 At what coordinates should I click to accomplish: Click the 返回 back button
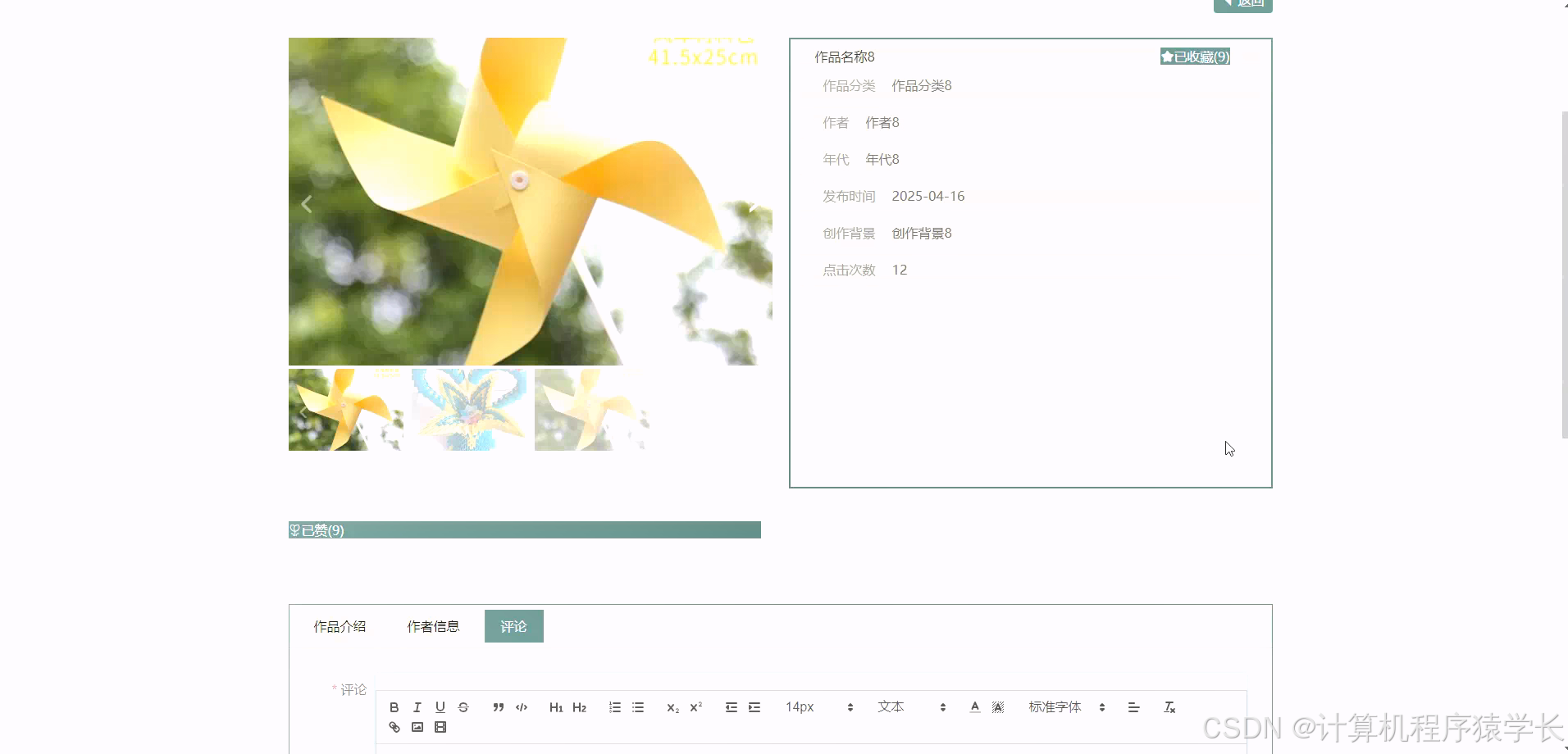pos(1243,4)
